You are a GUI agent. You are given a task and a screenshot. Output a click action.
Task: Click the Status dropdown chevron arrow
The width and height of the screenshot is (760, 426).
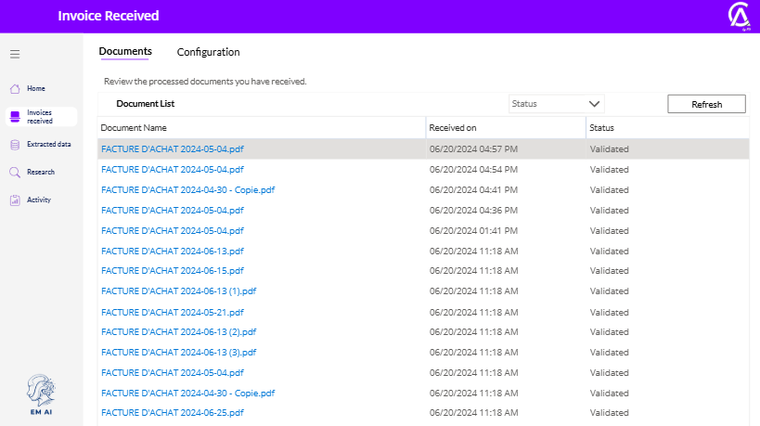click(x=594, y=104)
